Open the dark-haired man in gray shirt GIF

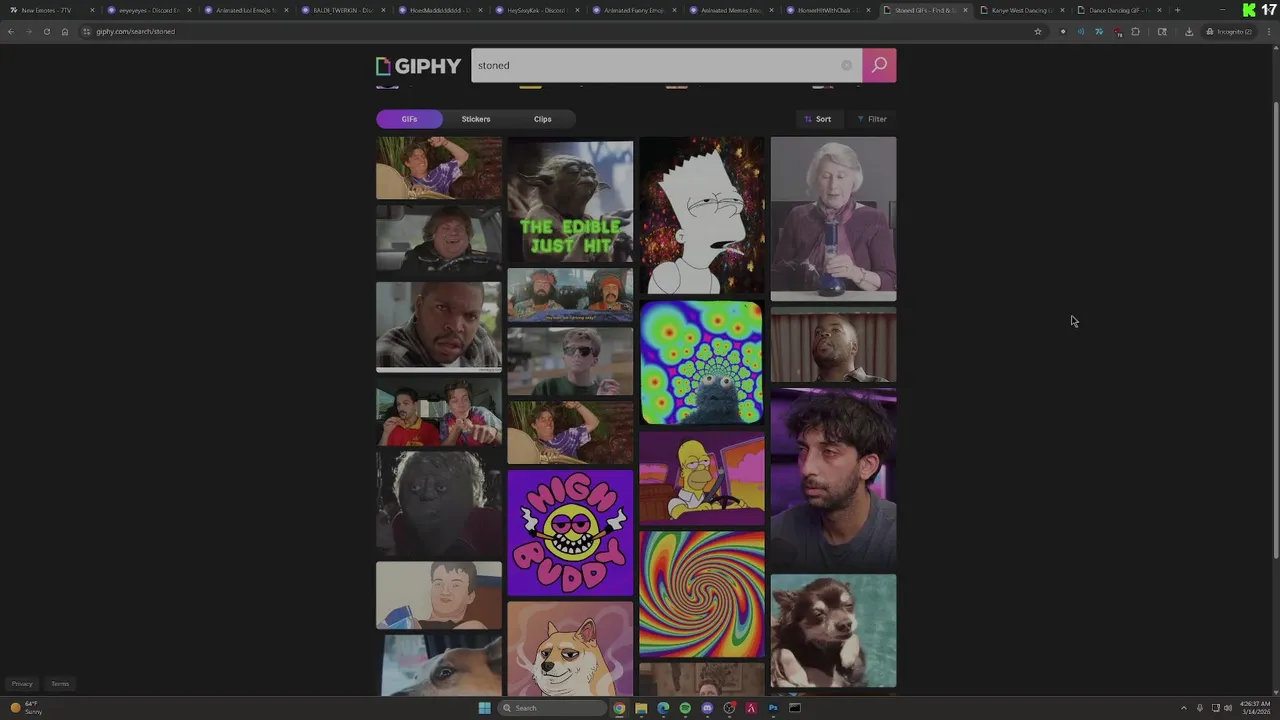point(833,478)
